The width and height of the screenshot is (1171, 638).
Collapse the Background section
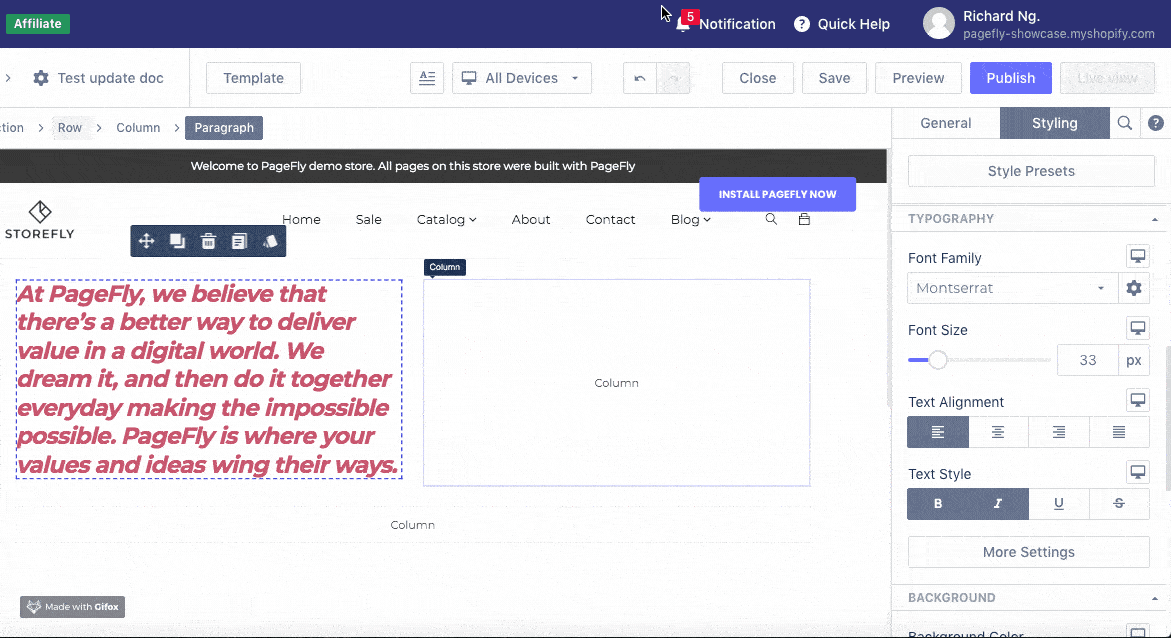(1155, 598)
